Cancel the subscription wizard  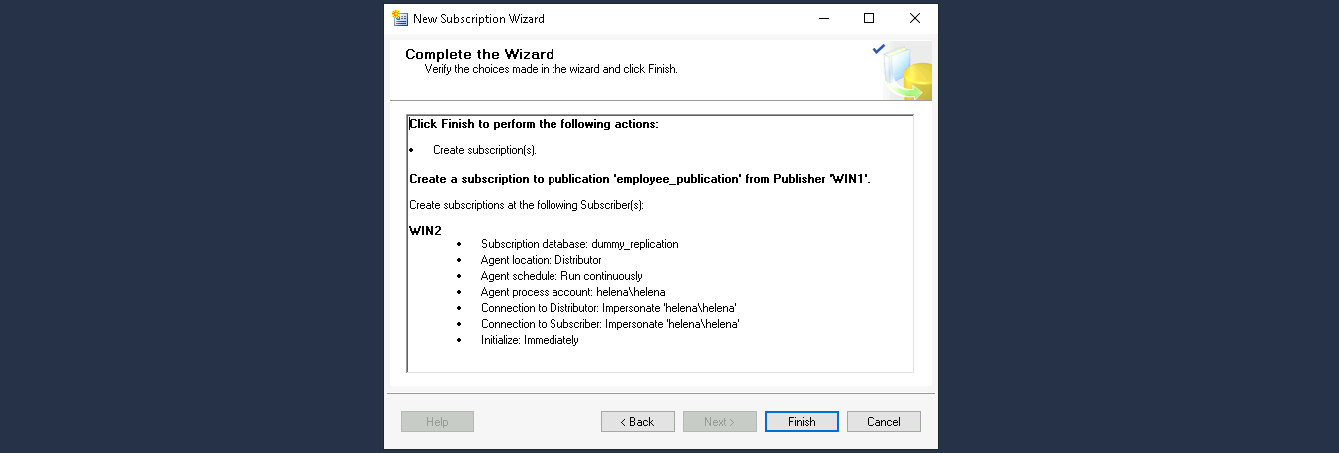click(883, 422)
